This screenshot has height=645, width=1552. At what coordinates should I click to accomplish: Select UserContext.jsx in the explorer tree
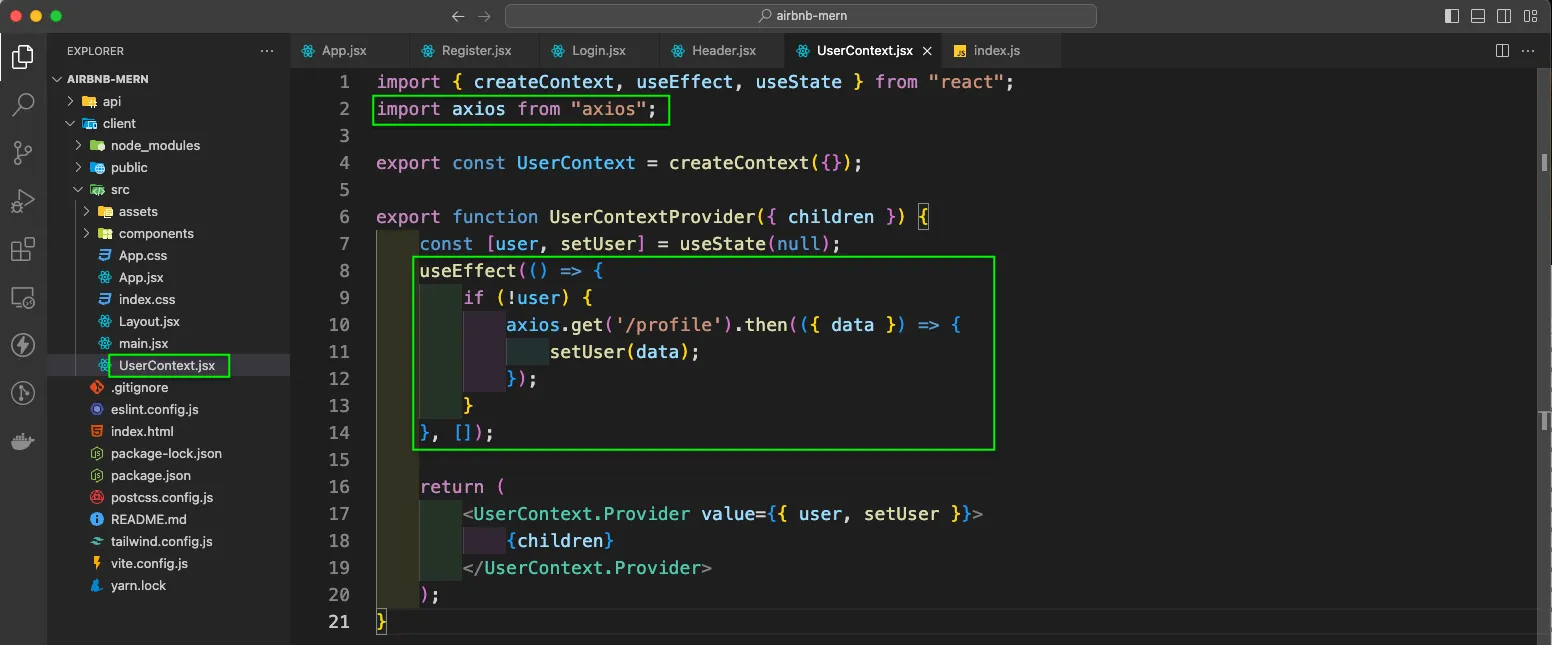click(169, 365)
